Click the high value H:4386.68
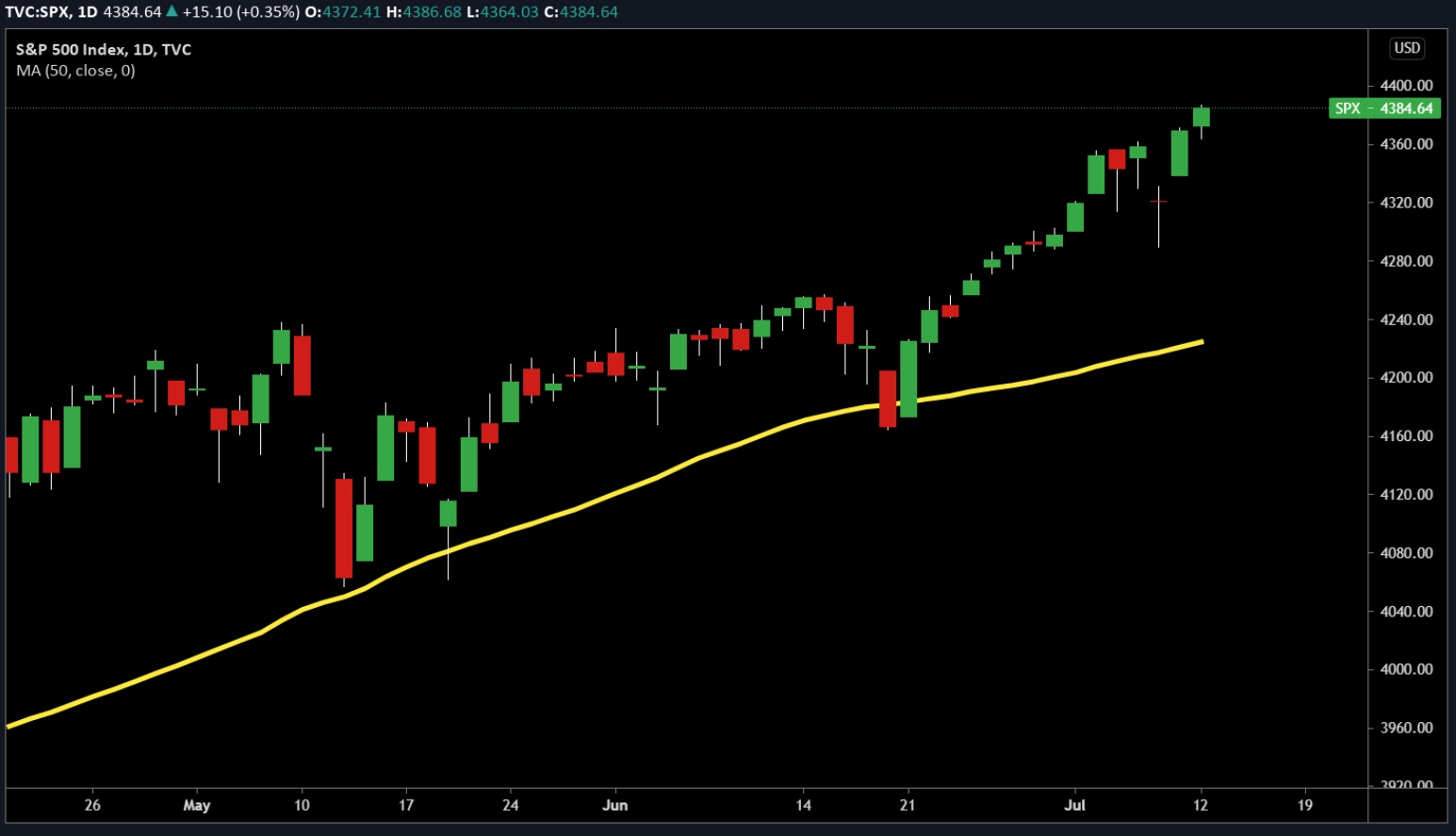The width and height of the screenshot is (1456, 836). point(424,12)
